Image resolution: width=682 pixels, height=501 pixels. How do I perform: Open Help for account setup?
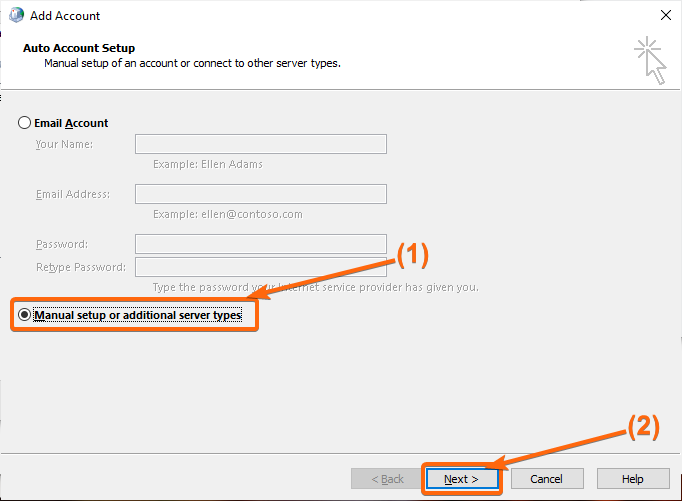pos(633,479)
